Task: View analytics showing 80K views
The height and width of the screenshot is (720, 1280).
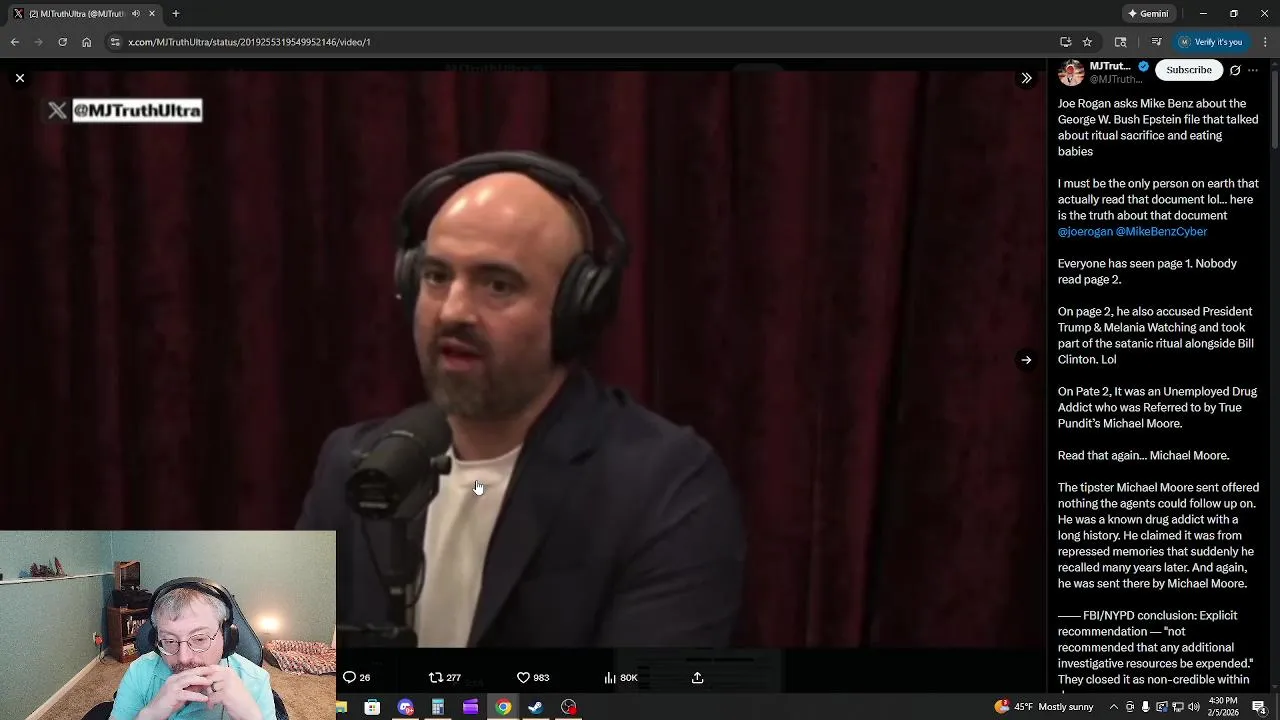Action: coord(620,677)
